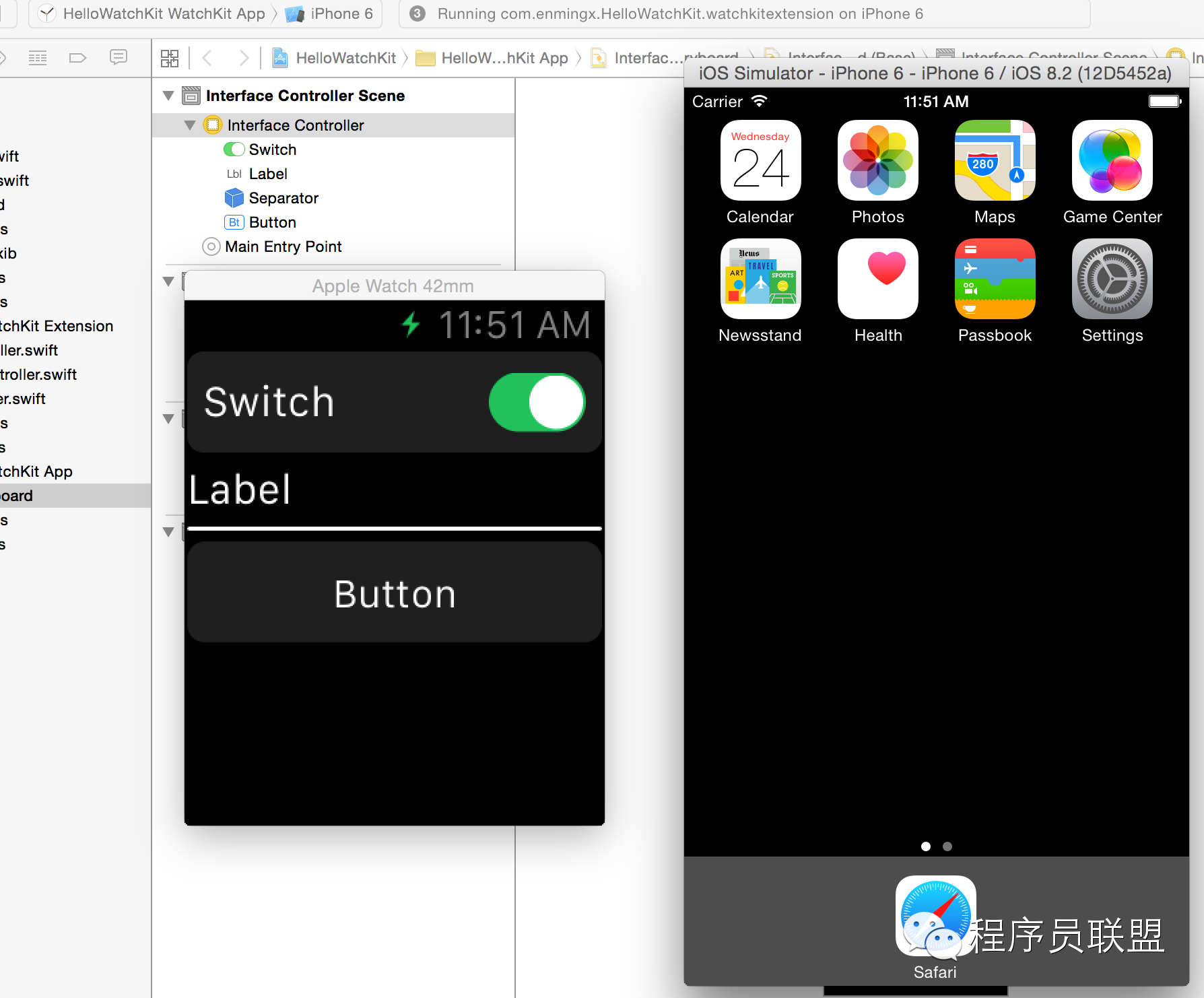
Task: Choose the iPhone 6 run destination
Action: point(329,13)
